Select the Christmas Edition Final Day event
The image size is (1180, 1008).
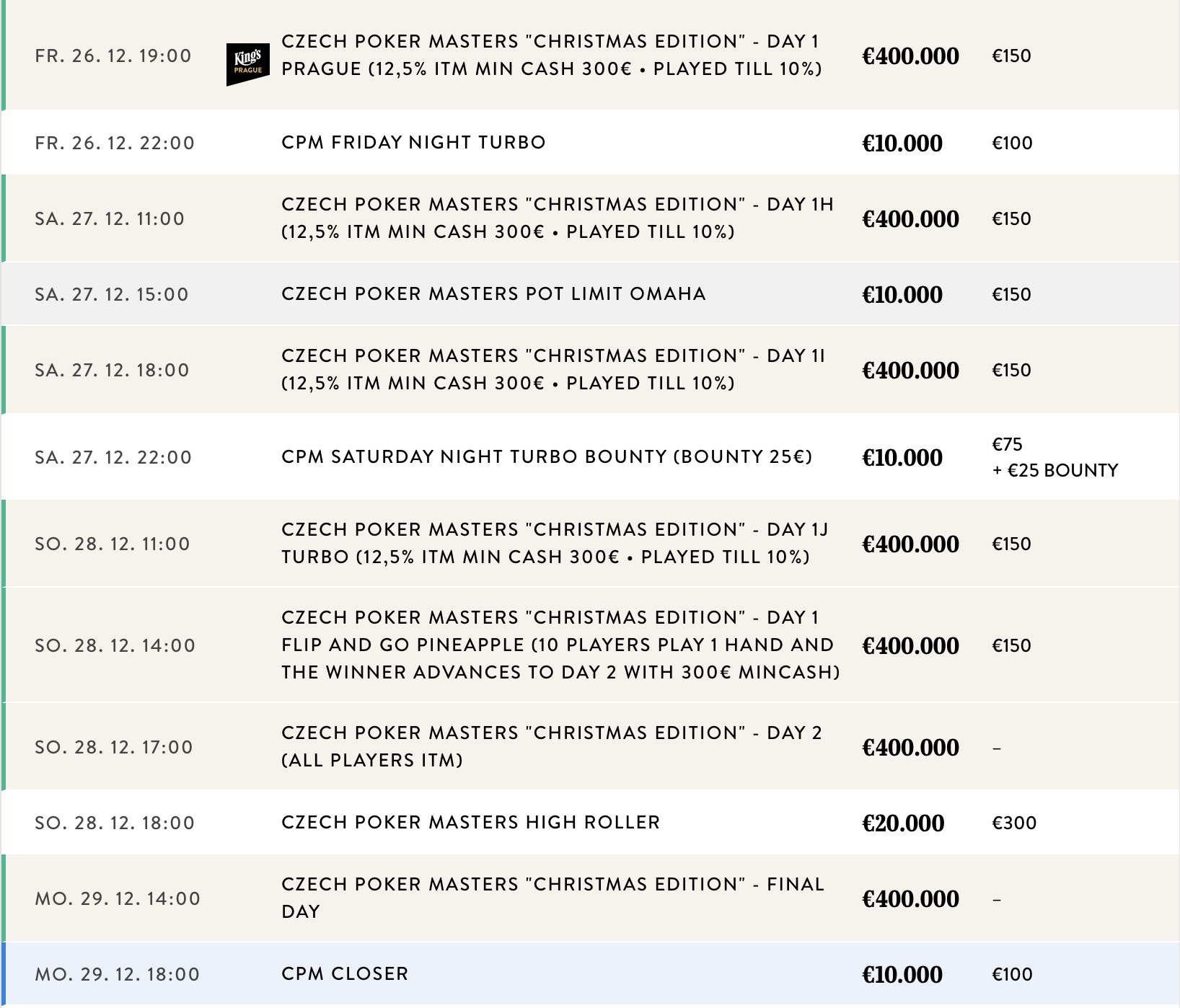pyautogui.click(x=552, y=898)
